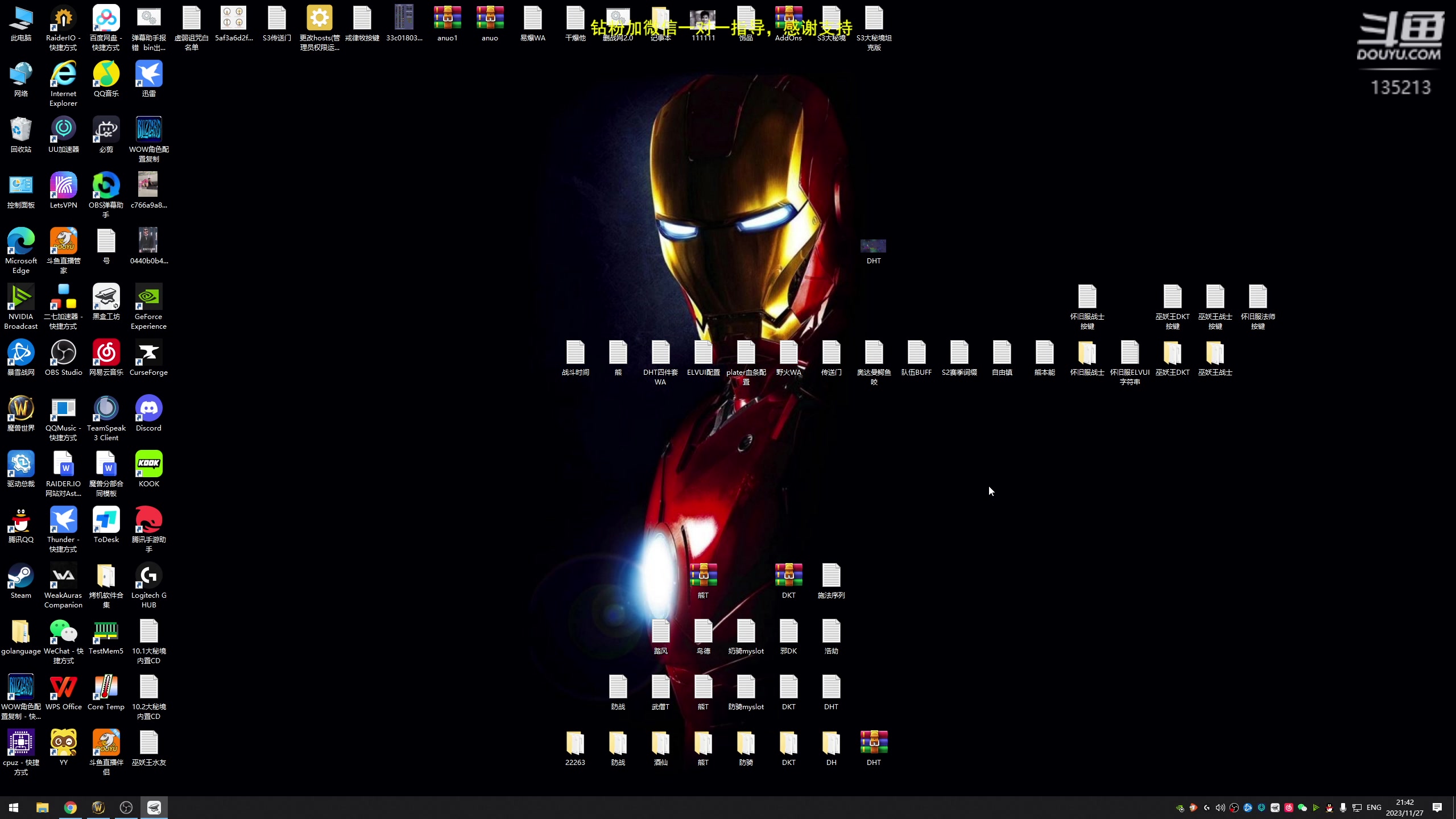1456x819 pixels.
Task: Click the Logitech G HUB icon
Action: click(148, 585)
